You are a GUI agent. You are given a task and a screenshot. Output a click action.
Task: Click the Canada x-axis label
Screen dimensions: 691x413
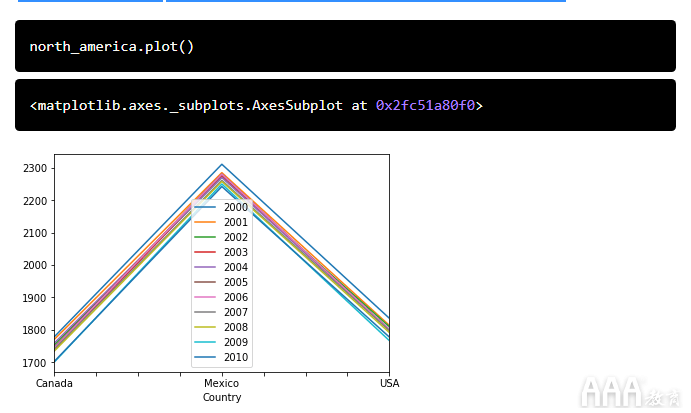pyautogui.click(x=54, y=383)
